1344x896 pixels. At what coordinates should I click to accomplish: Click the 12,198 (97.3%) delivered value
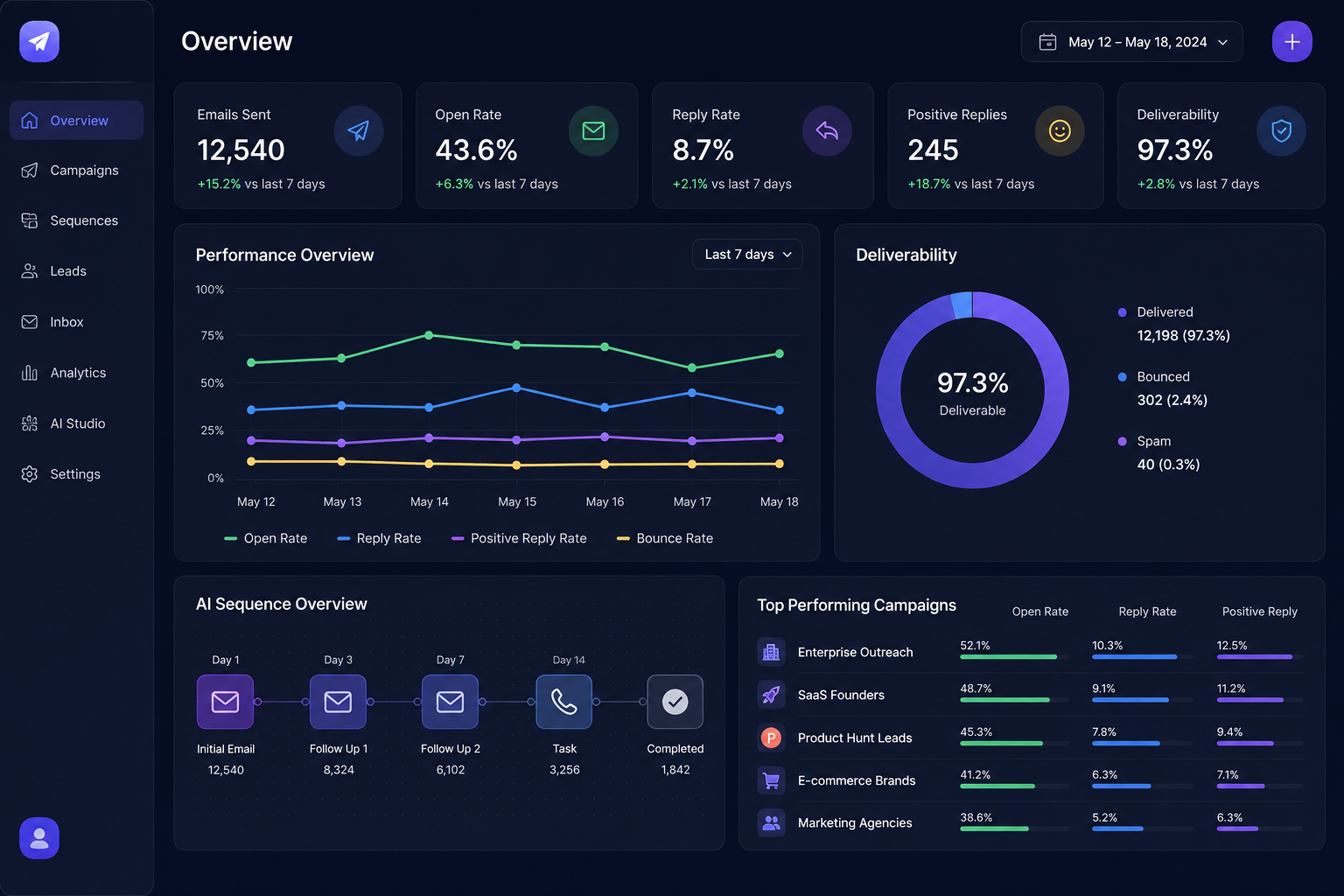pos(1183,336)
